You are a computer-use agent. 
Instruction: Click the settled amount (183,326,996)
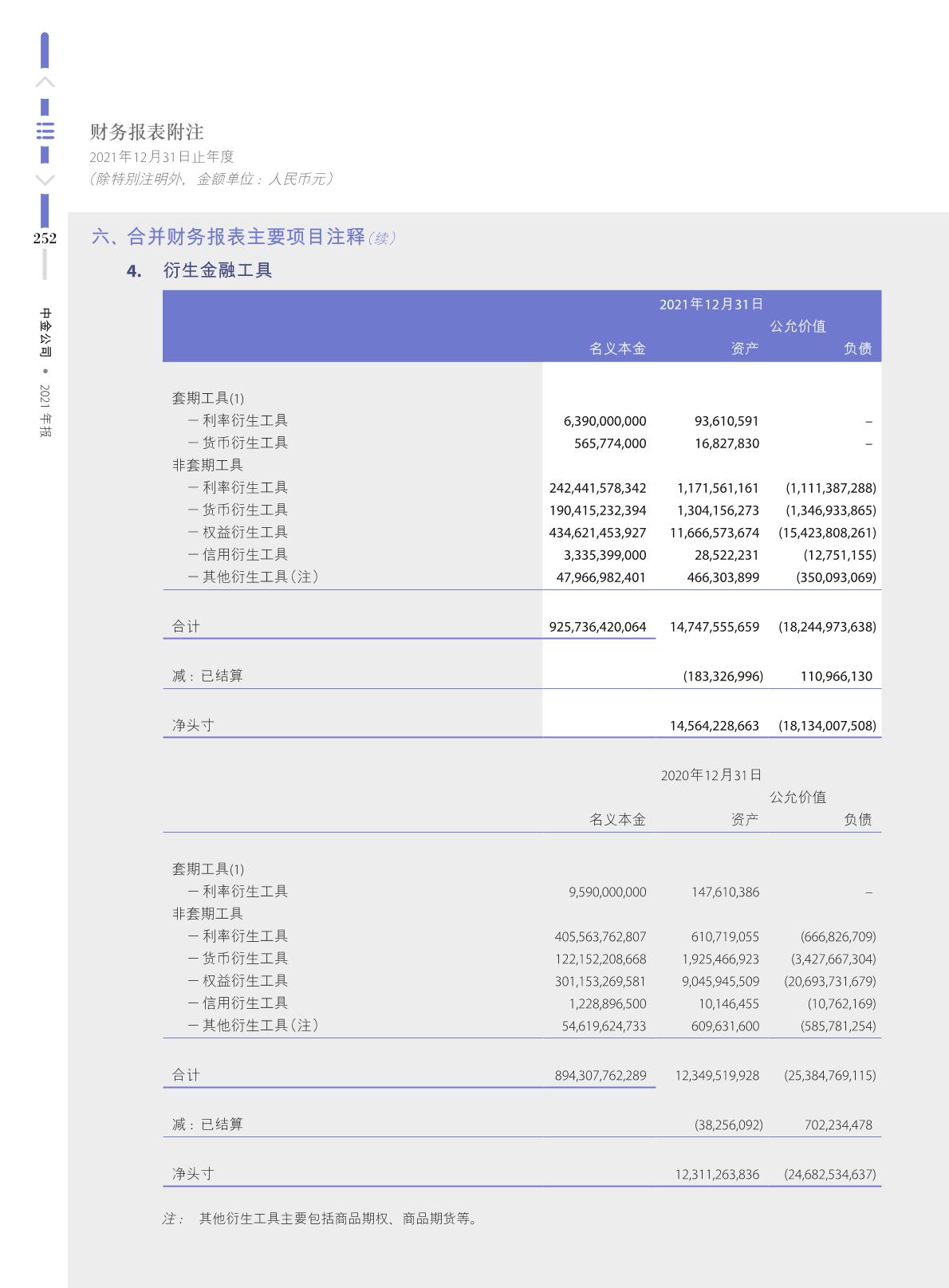723,676
